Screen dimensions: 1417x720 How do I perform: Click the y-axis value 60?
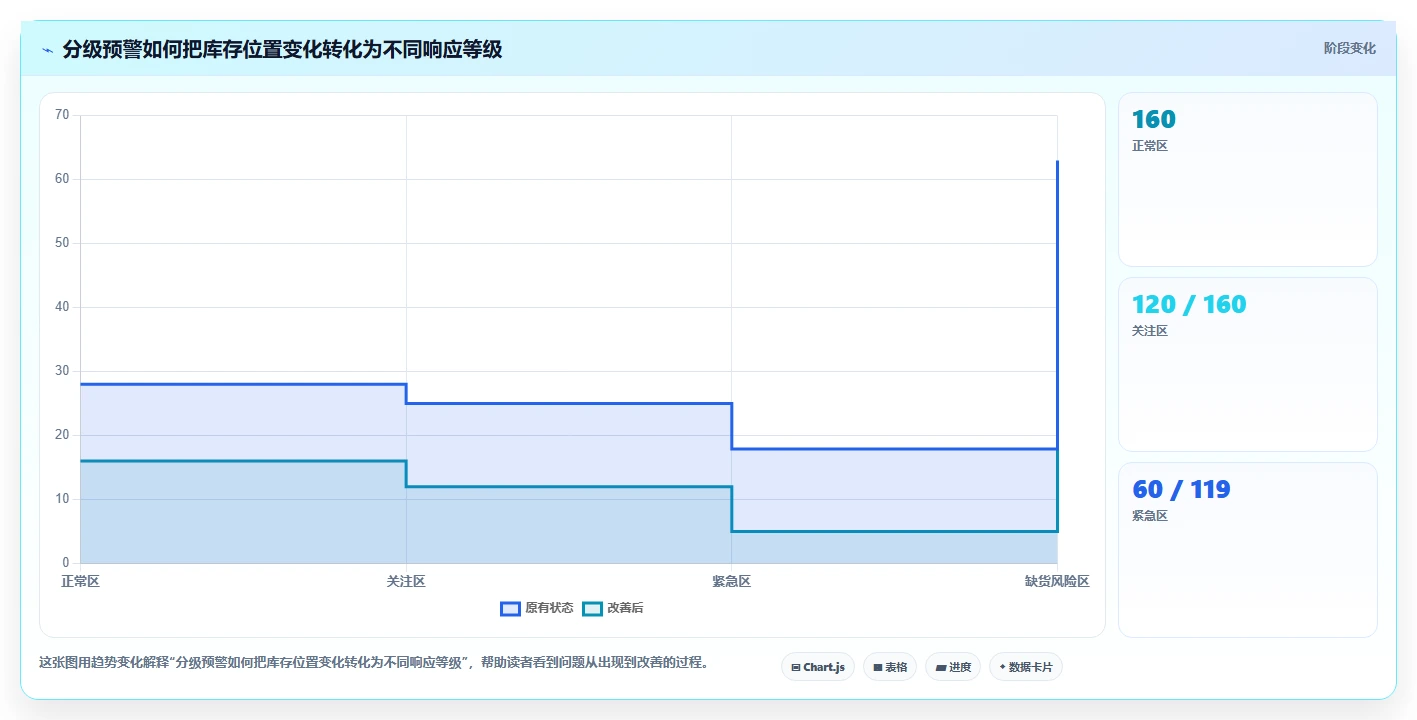pyautogui.click(x=62, y=179)
